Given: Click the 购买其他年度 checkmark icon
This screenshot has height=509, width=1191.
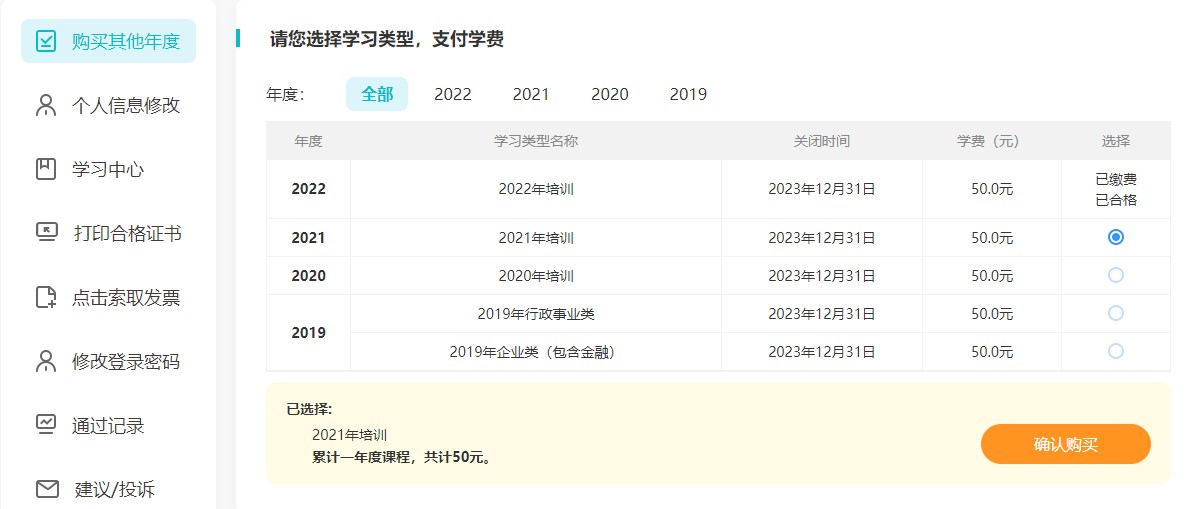Looking at the screenshot, I should (x=46, y=41).
